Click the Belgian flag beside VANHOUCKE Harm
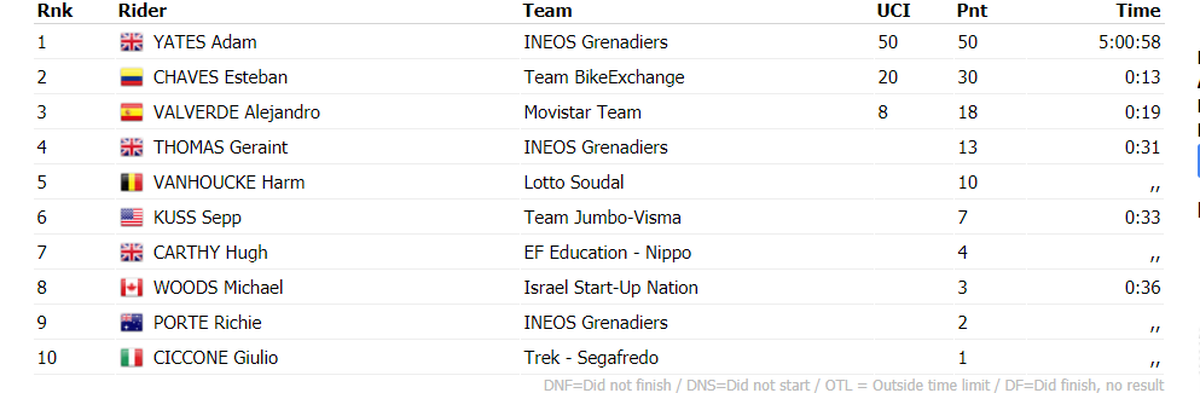The image size is (1200, 393). 131,182
